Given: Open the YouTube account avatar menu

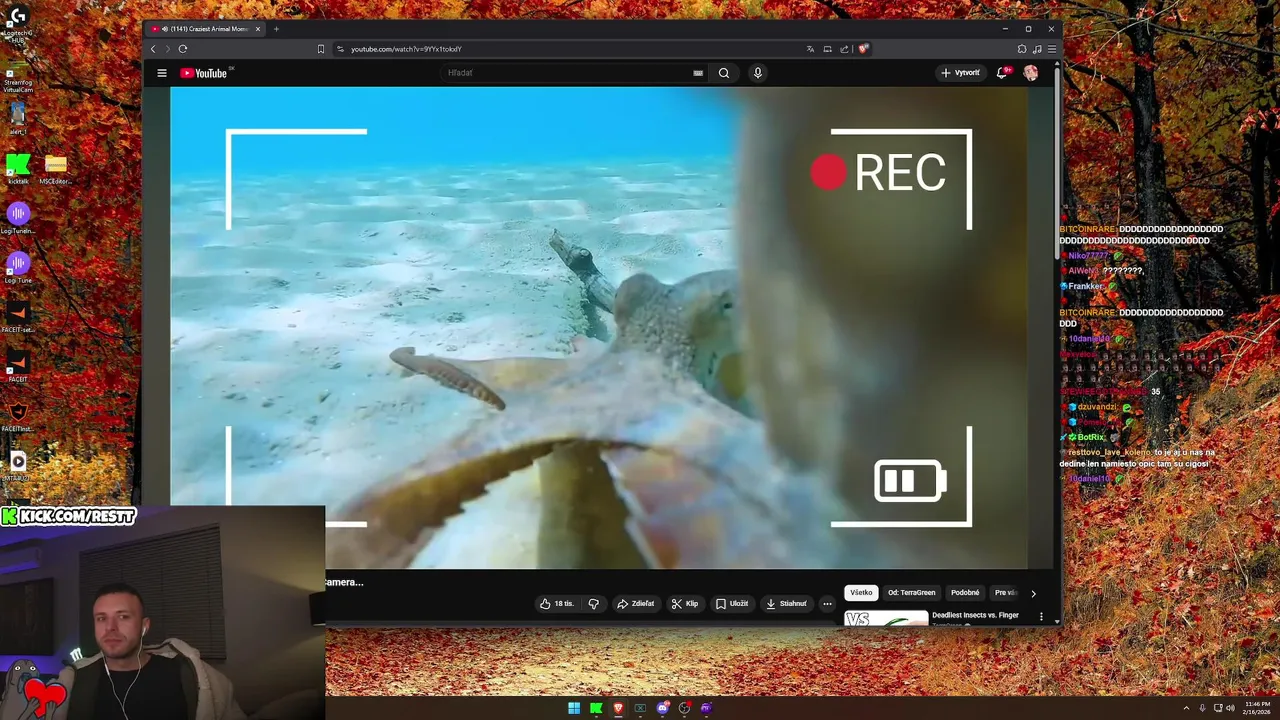Looking at the screenshot, I should tap(1030, 73).
